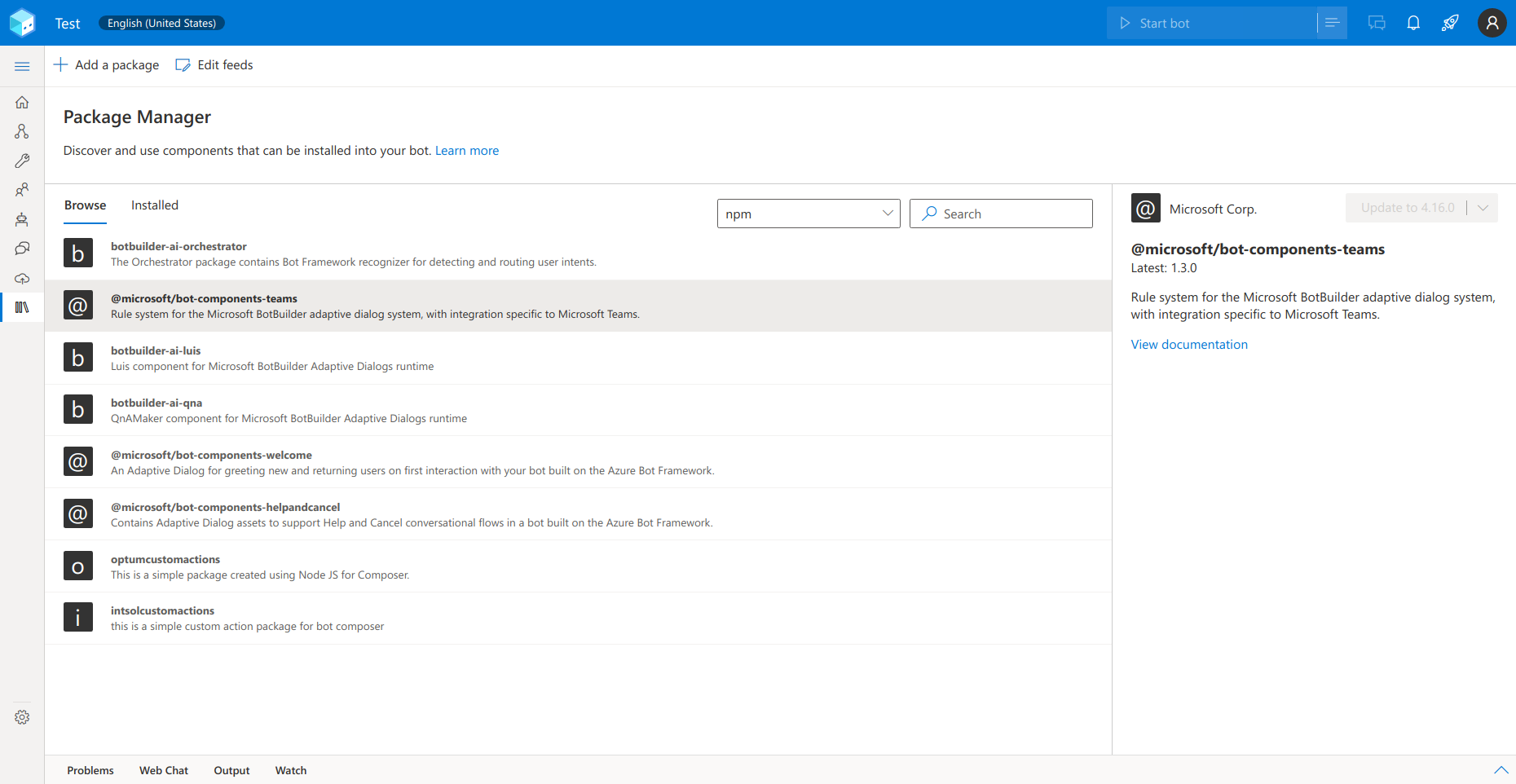Open the Home page from the sidebar
The image size is (1516, 784).
(22, 102)
